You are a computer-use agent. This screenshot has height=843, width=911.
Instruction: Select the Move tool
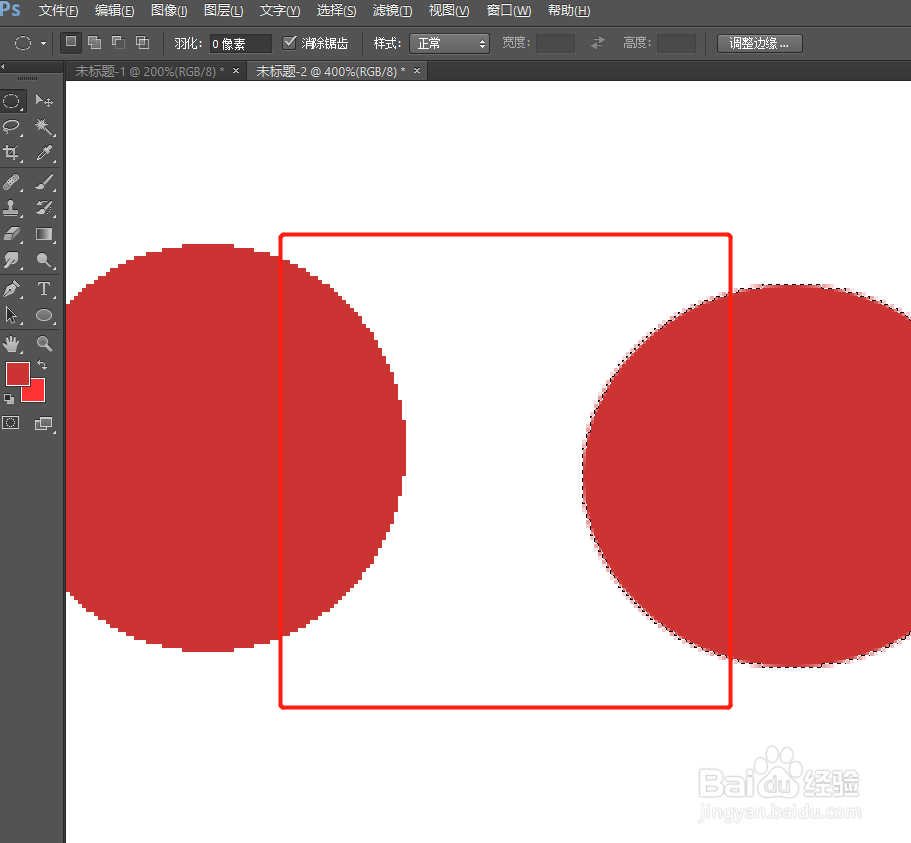44,101
